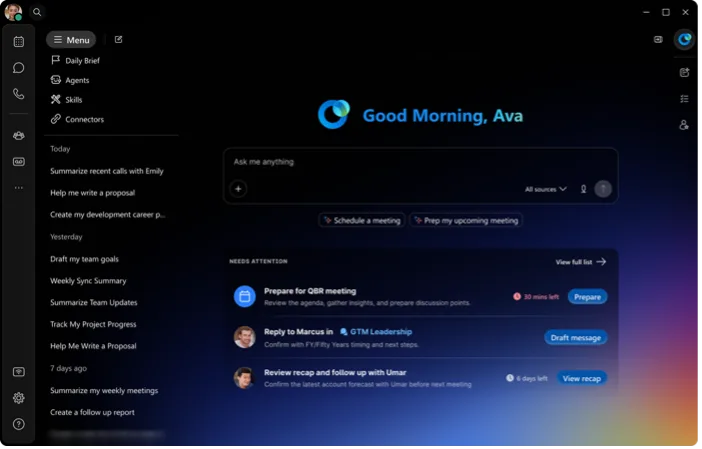Viewport: 702px width, 449px height.
Task: Open the calling phone icon
Action: tap(19, 94)
